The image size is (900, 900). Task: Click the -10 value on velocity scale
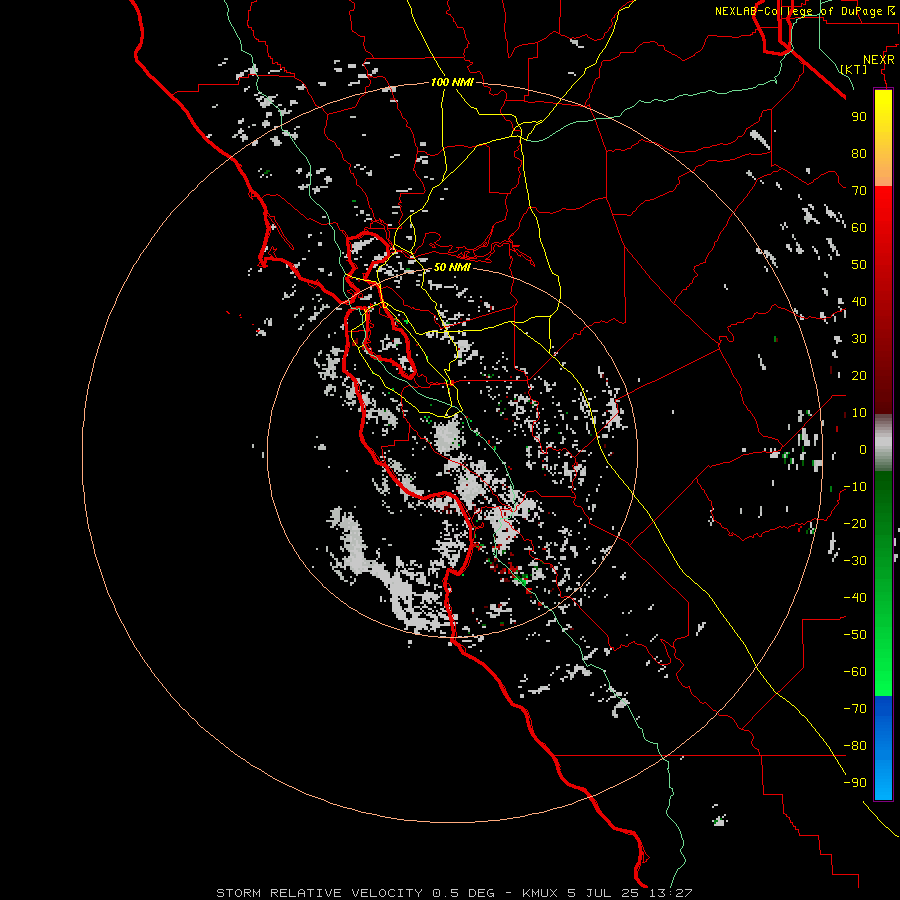click(x=855, y=487)
